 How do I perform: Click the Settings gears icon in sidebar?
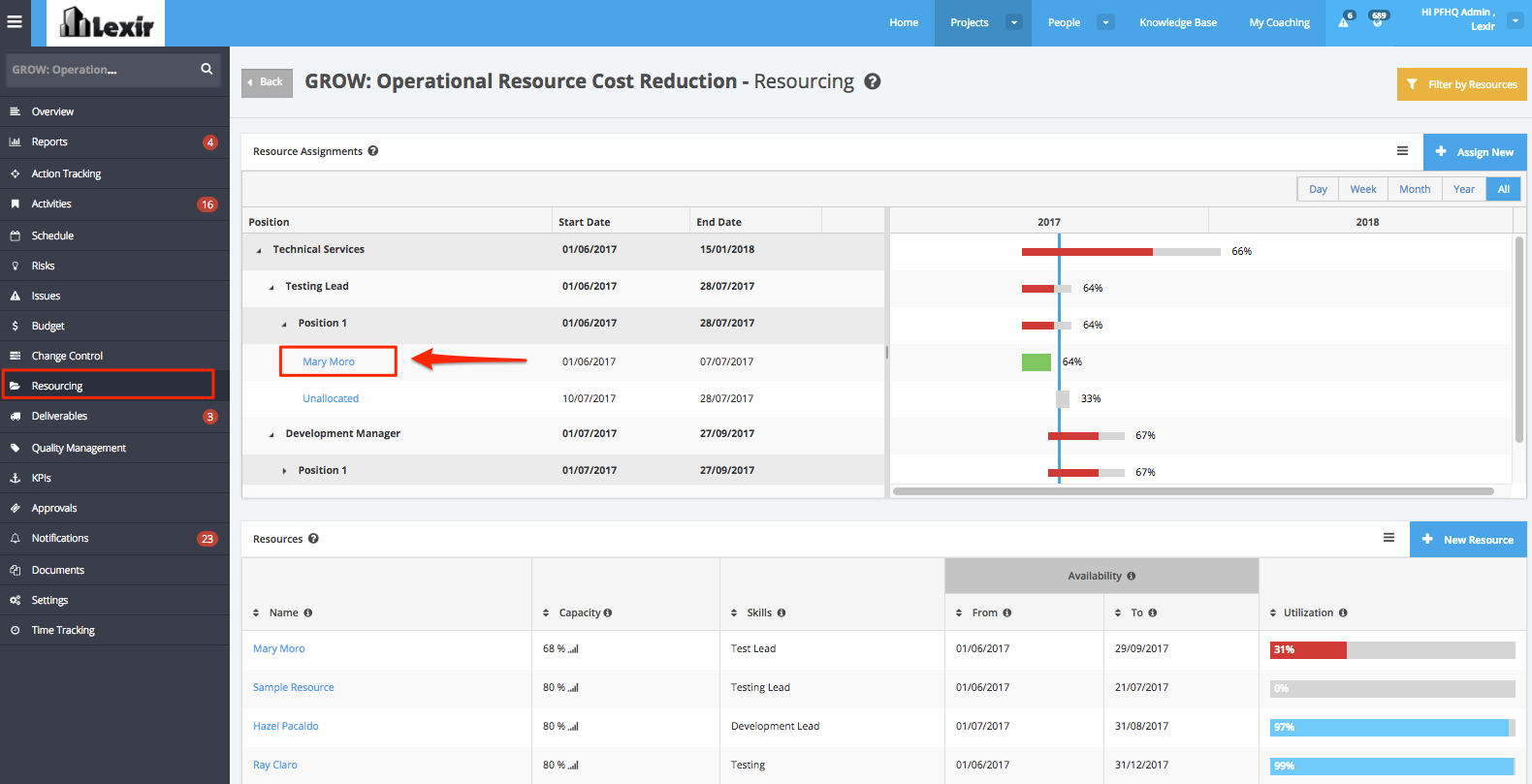(15, 600)
